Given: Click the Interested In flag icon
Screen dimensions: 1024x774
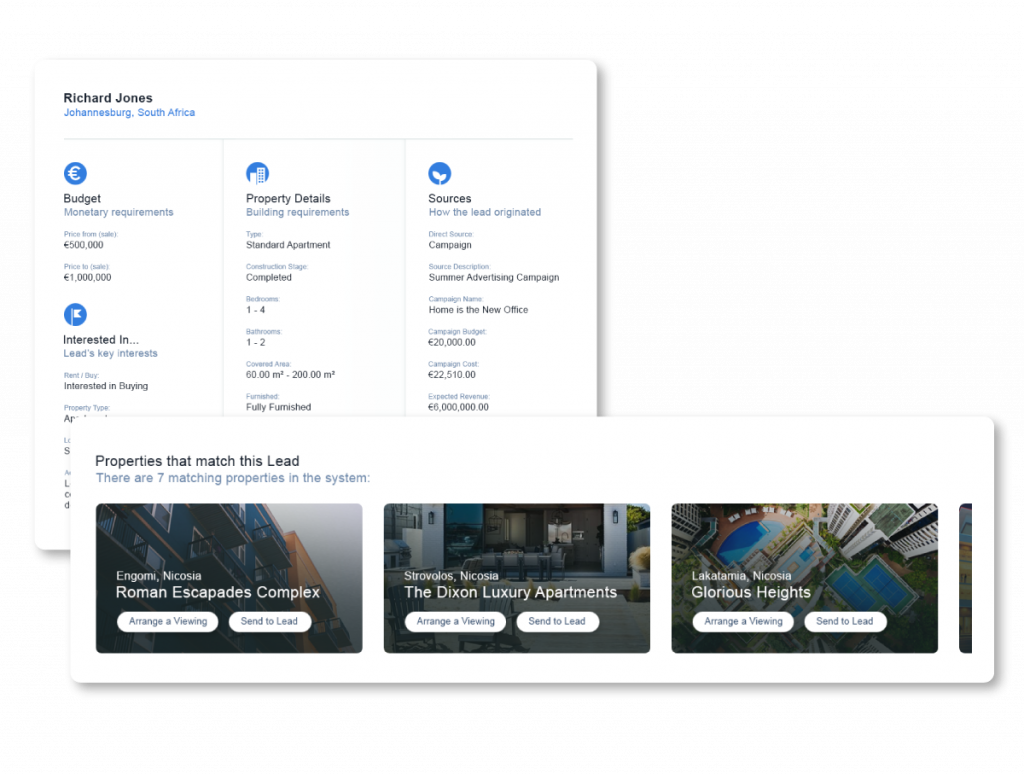Looking at the screenshot, I should [75, 314].
